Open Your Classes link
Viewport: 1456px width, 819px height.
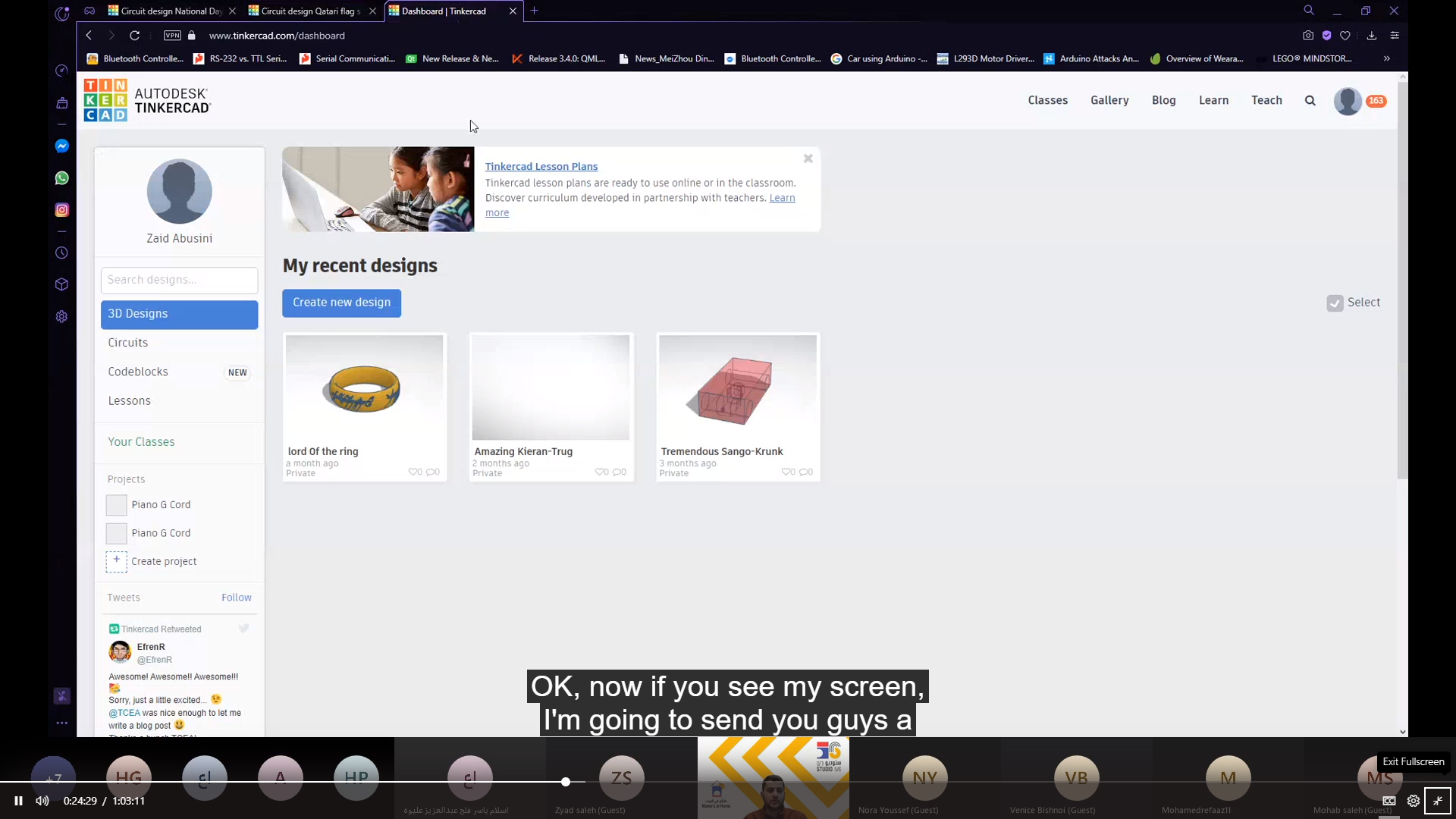pyautogui.click(x=141, y=441)
